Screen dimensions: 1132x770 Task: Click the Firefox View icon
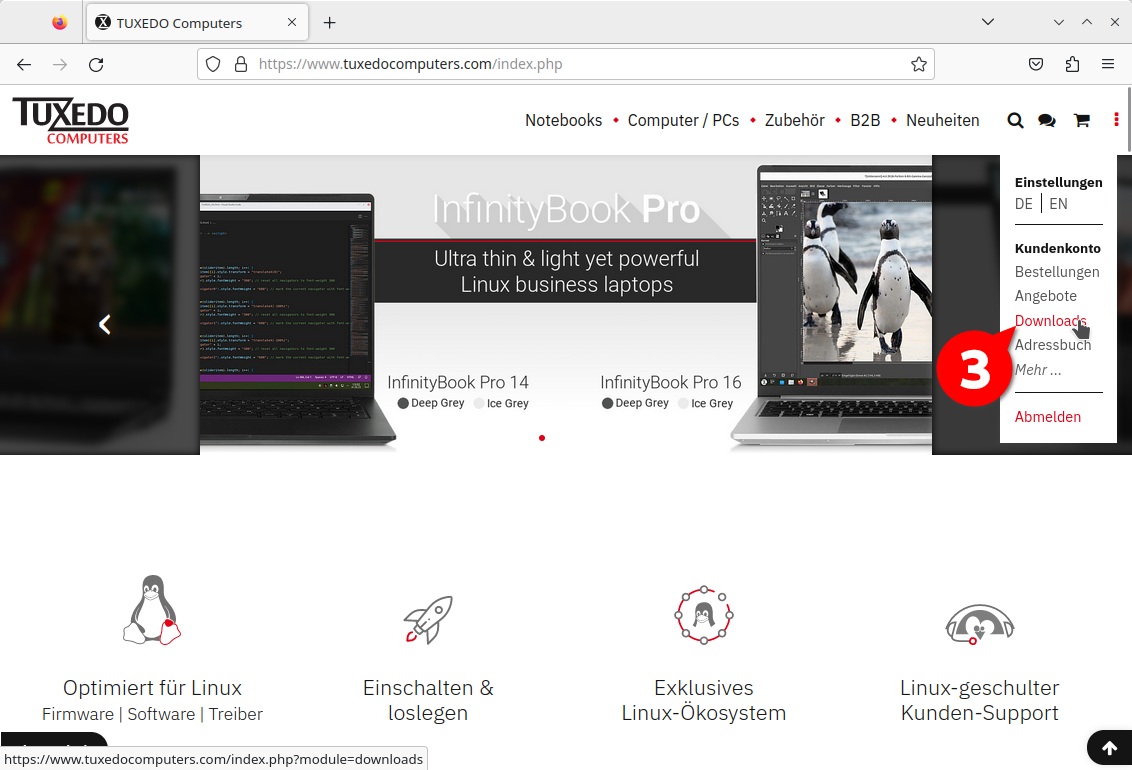[60, 22]
